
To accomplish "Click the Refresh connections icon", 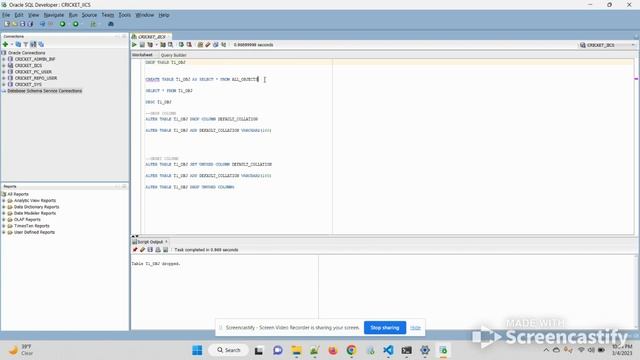I will [x=18, y=44].
